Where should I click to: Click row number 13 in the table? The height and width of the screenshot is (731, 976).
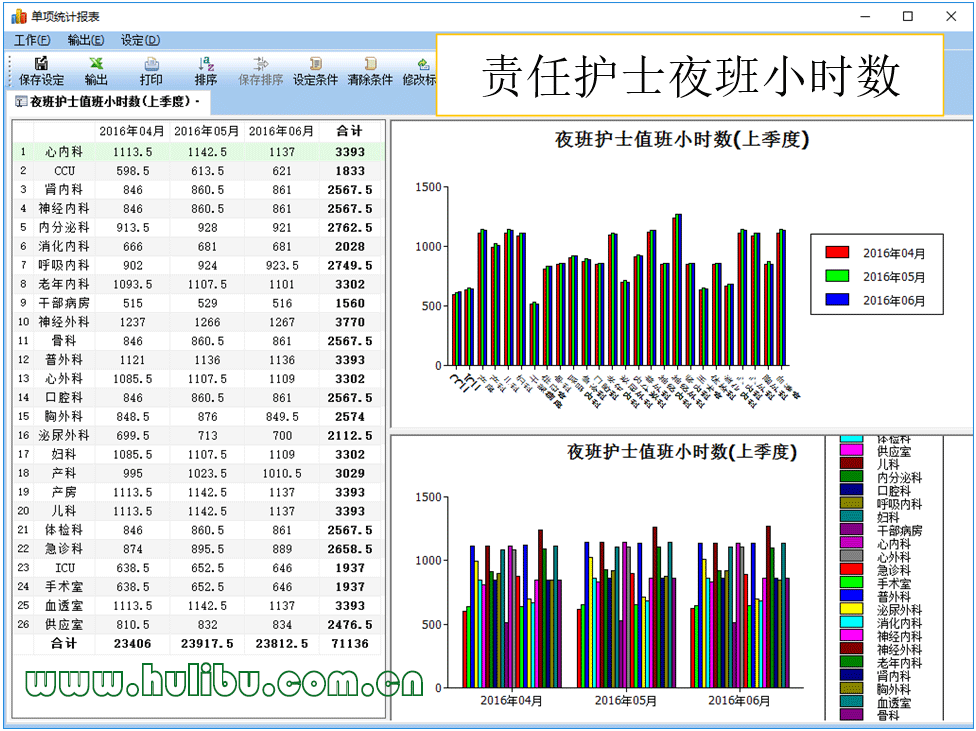coord(23,379)
